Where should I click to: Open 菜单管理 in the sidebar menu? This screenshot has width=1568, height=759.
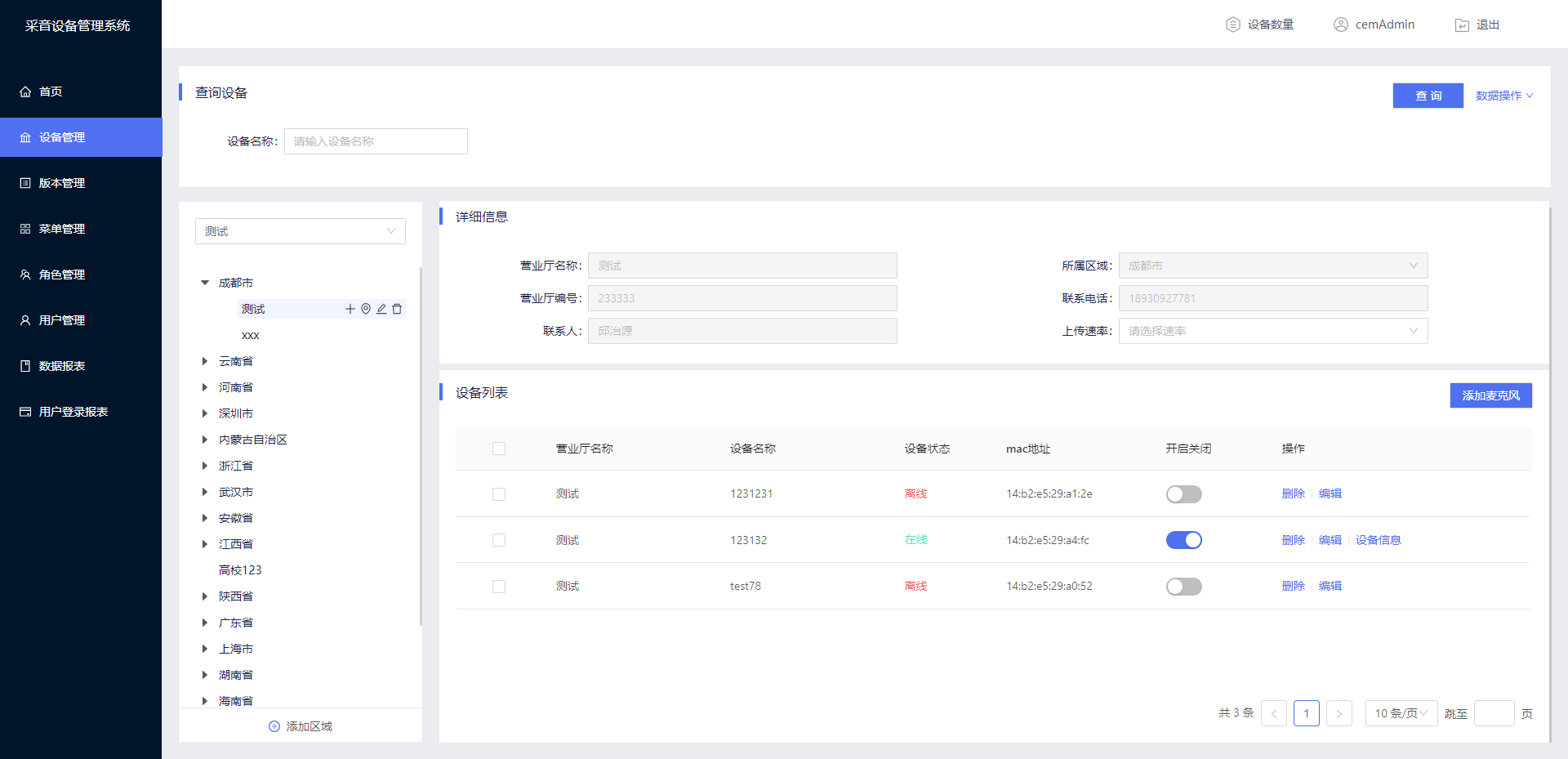pos(81,229)
